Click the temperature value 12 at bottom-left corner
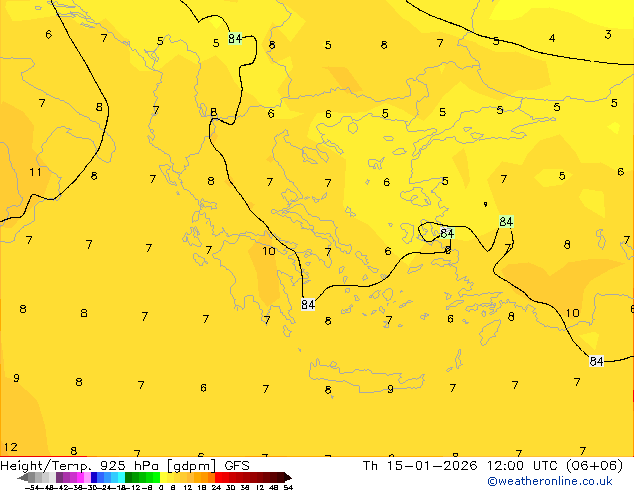The height and width of the screenshot is (490, 634). (11, 447)
